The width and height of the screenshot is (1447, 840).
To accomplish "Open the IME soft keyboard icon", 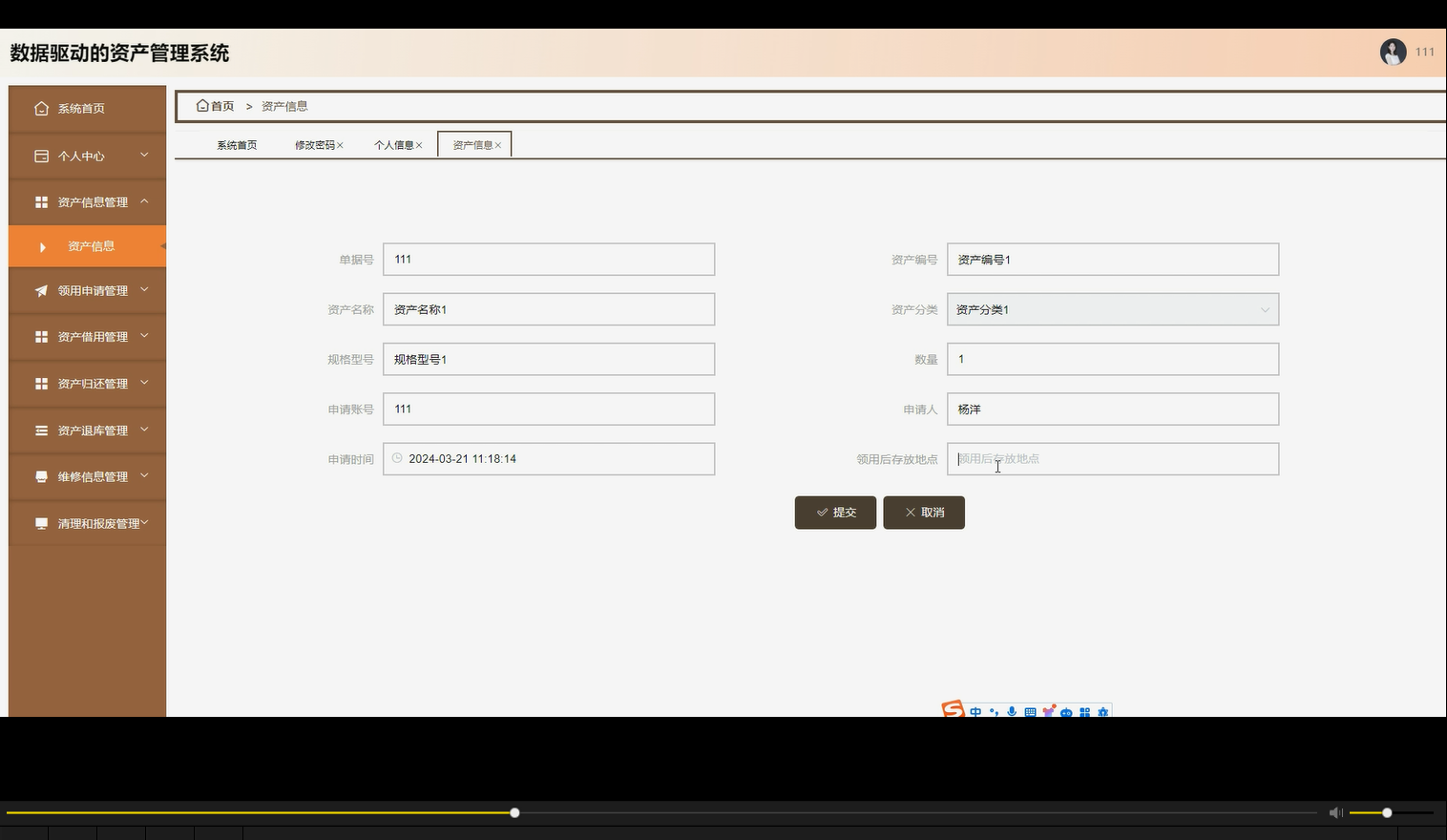I will [x=1030, y=712].
